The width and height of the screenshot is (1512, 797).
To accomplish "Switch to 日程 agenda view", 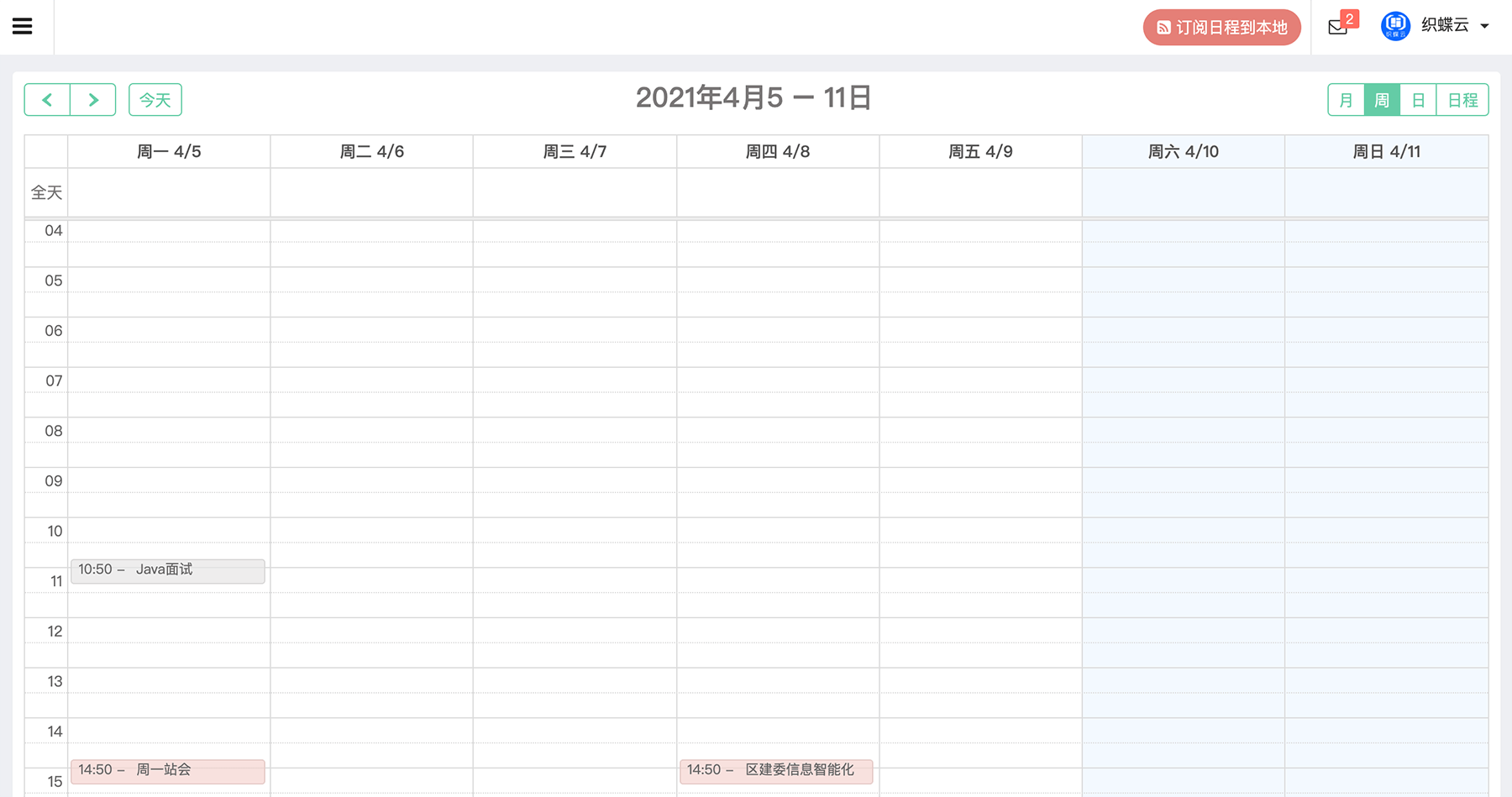I will [1462, 100].
